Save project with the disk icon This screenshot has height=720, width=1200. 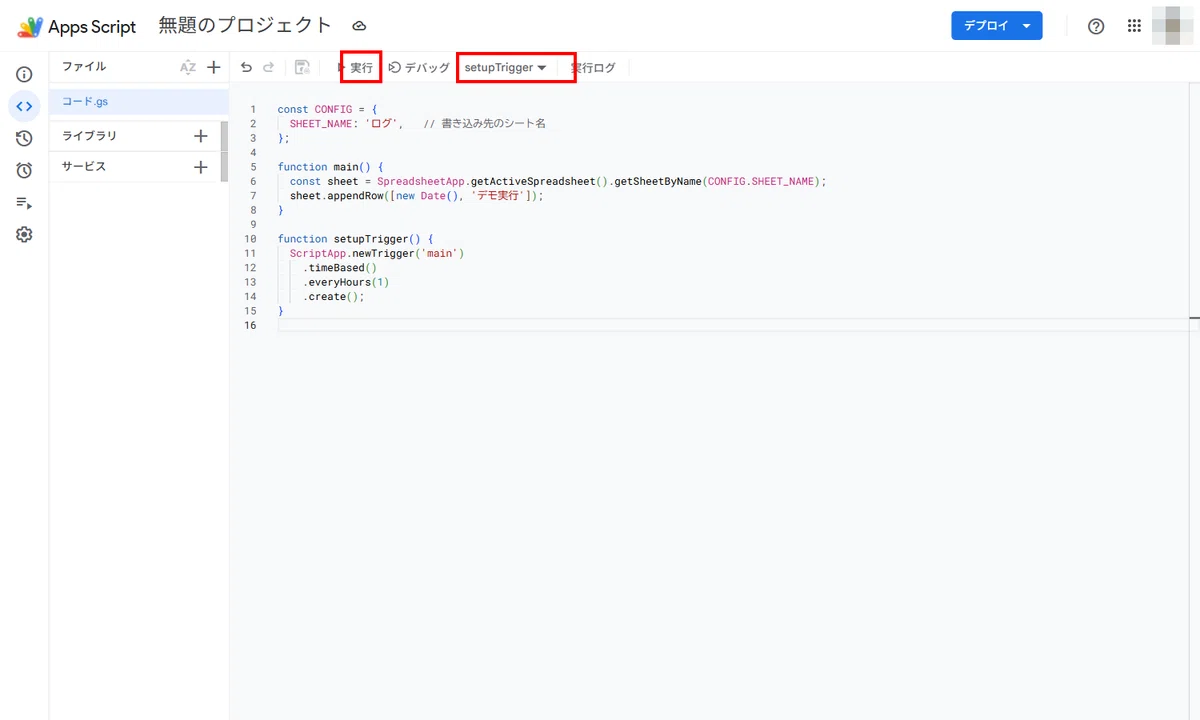click(302, 67)
